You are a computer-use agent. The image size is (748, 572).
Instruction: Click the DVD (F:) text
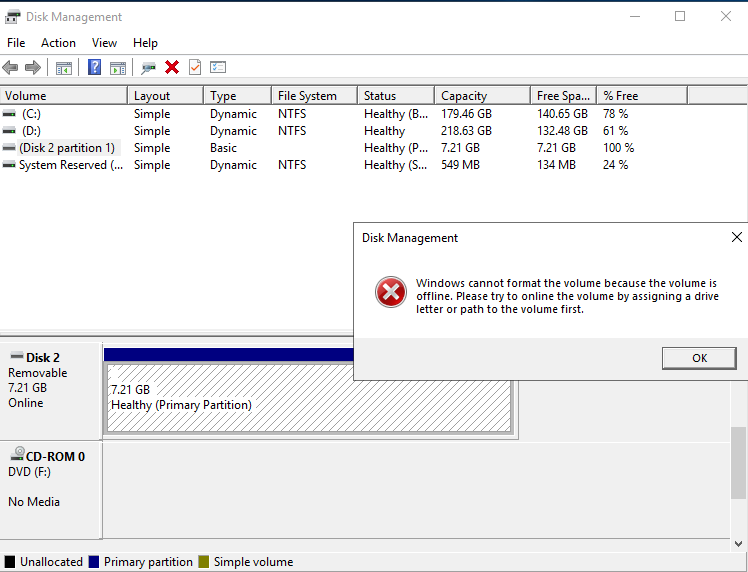(x=29, y=472)
